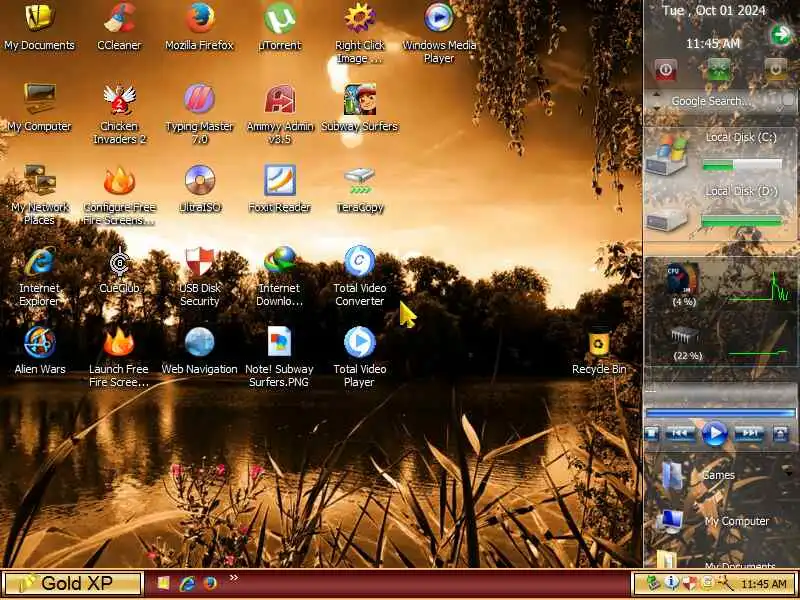
Task: Click the green sidebar button
Action: click(719, 69)
